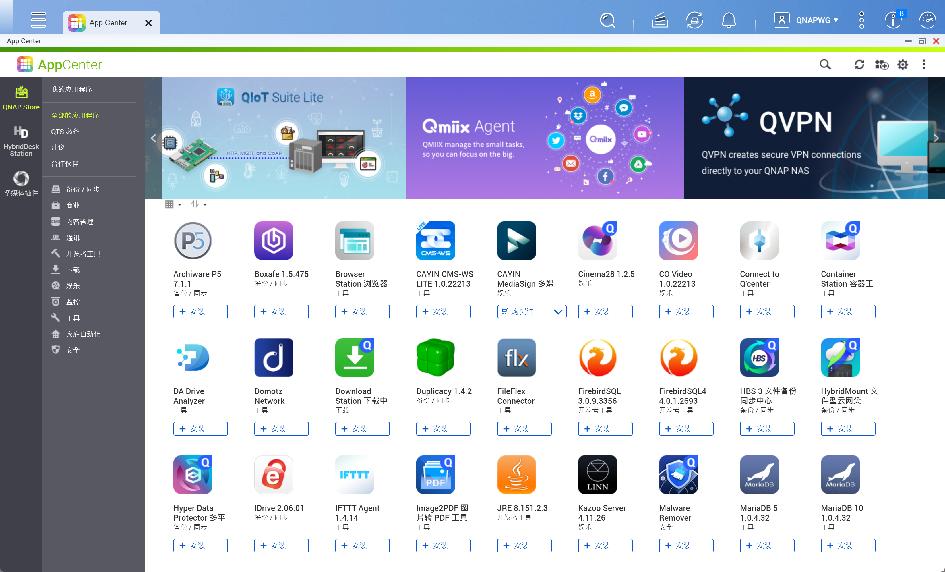Select the multimedia add-ons sidebar section
Image resolution: width=945 pixels, height=572 pixels.
(21, 183)
